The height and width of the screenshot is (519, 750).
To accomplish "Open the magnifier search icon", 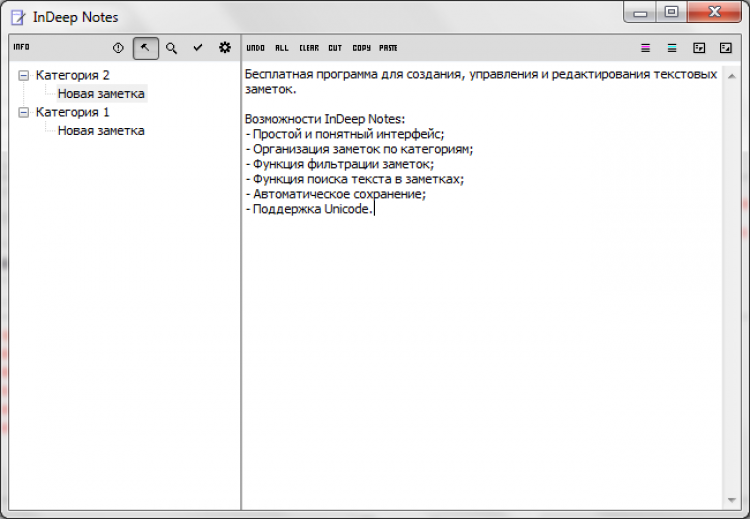I will click(x=172, y=48).
